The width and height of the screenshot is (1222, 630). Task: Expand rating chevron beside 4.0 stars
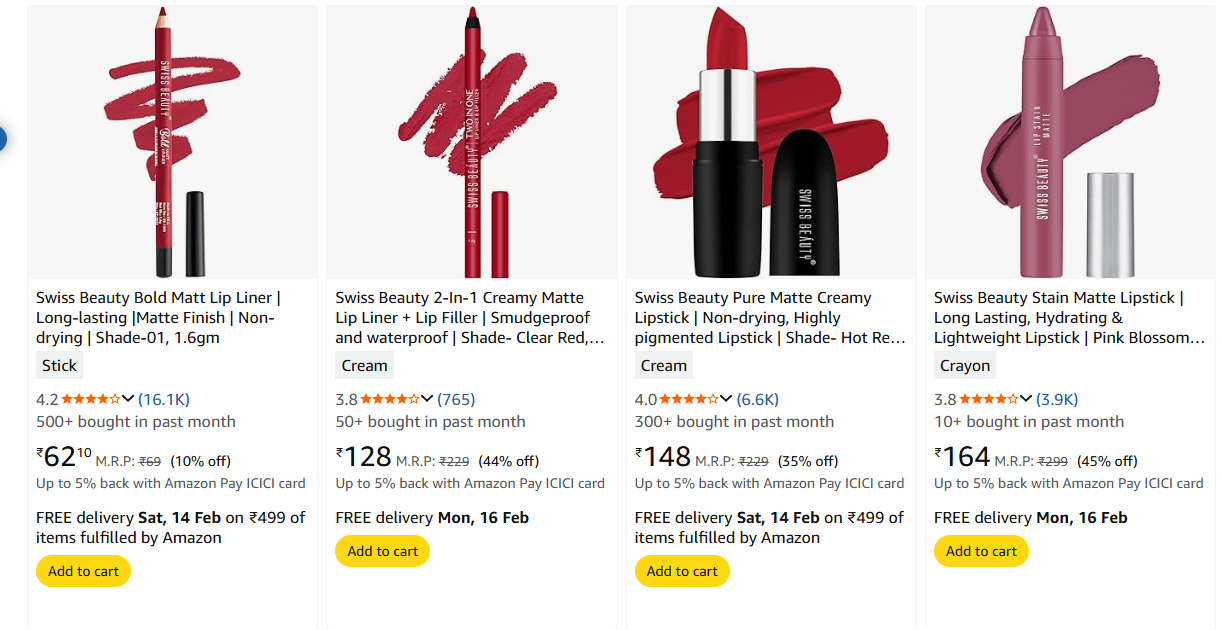coord(726,399)
